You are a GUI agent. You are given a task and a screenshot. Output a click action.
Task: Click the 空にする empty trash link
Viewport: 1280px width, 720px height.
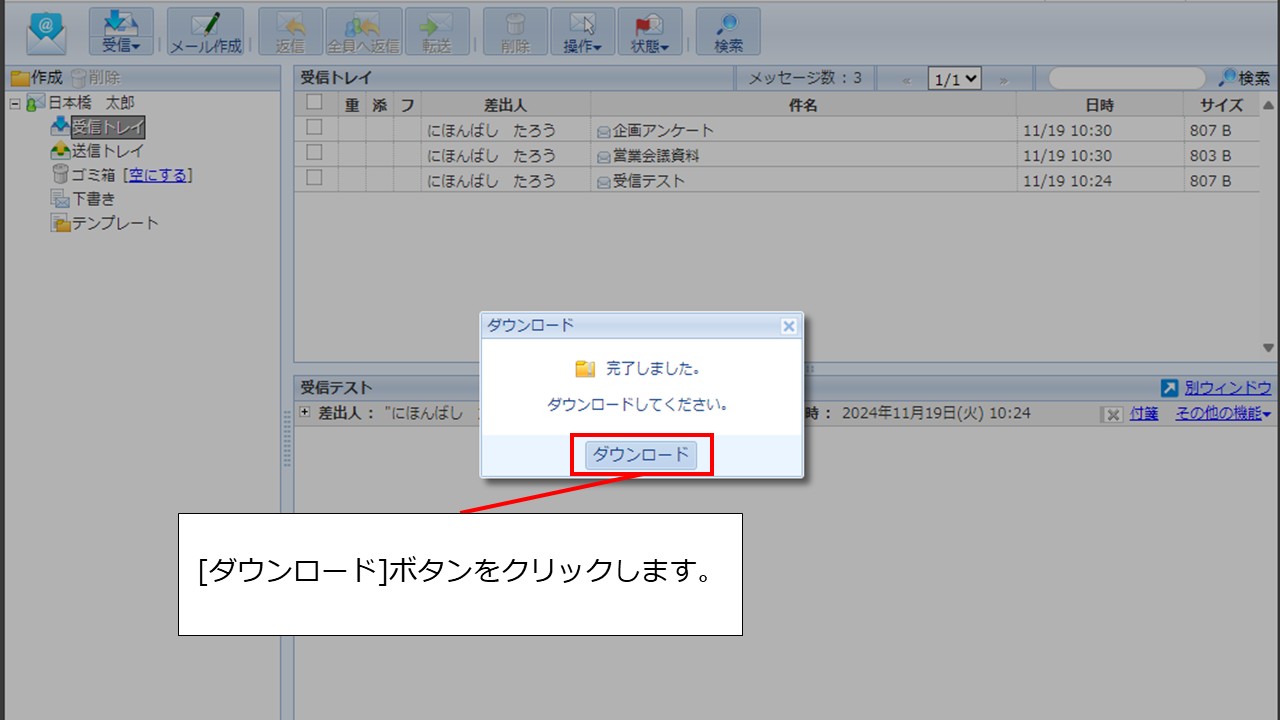point(160,175)
